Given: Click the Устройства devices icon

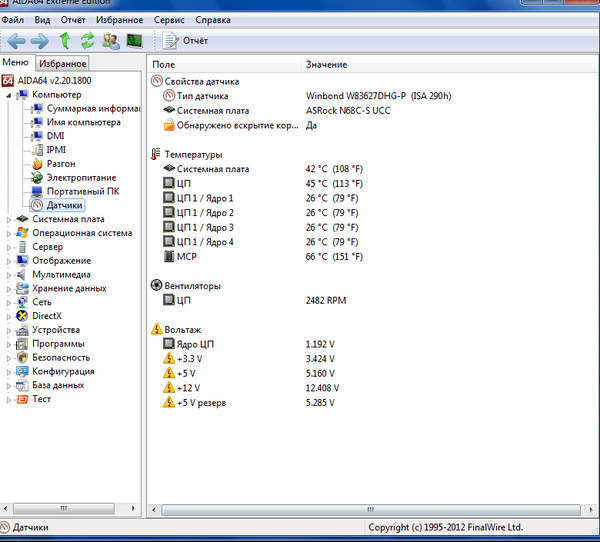Looking at the screenshot, I should [x=22, y=330].
